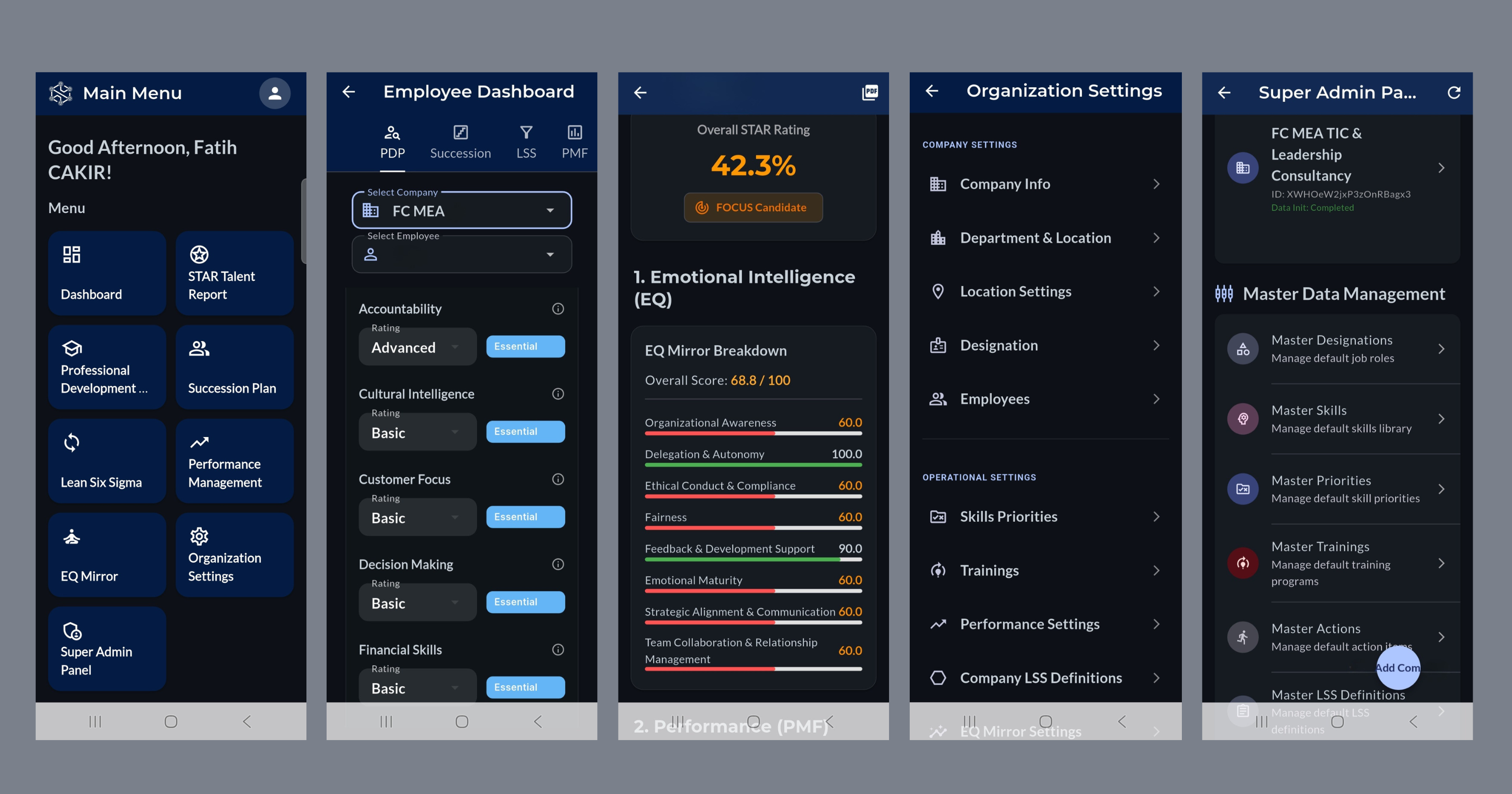This screenshot has height=794, width=1512.
Task: Toggle the Essential tag for Accountability
Action: click(525, 346)
